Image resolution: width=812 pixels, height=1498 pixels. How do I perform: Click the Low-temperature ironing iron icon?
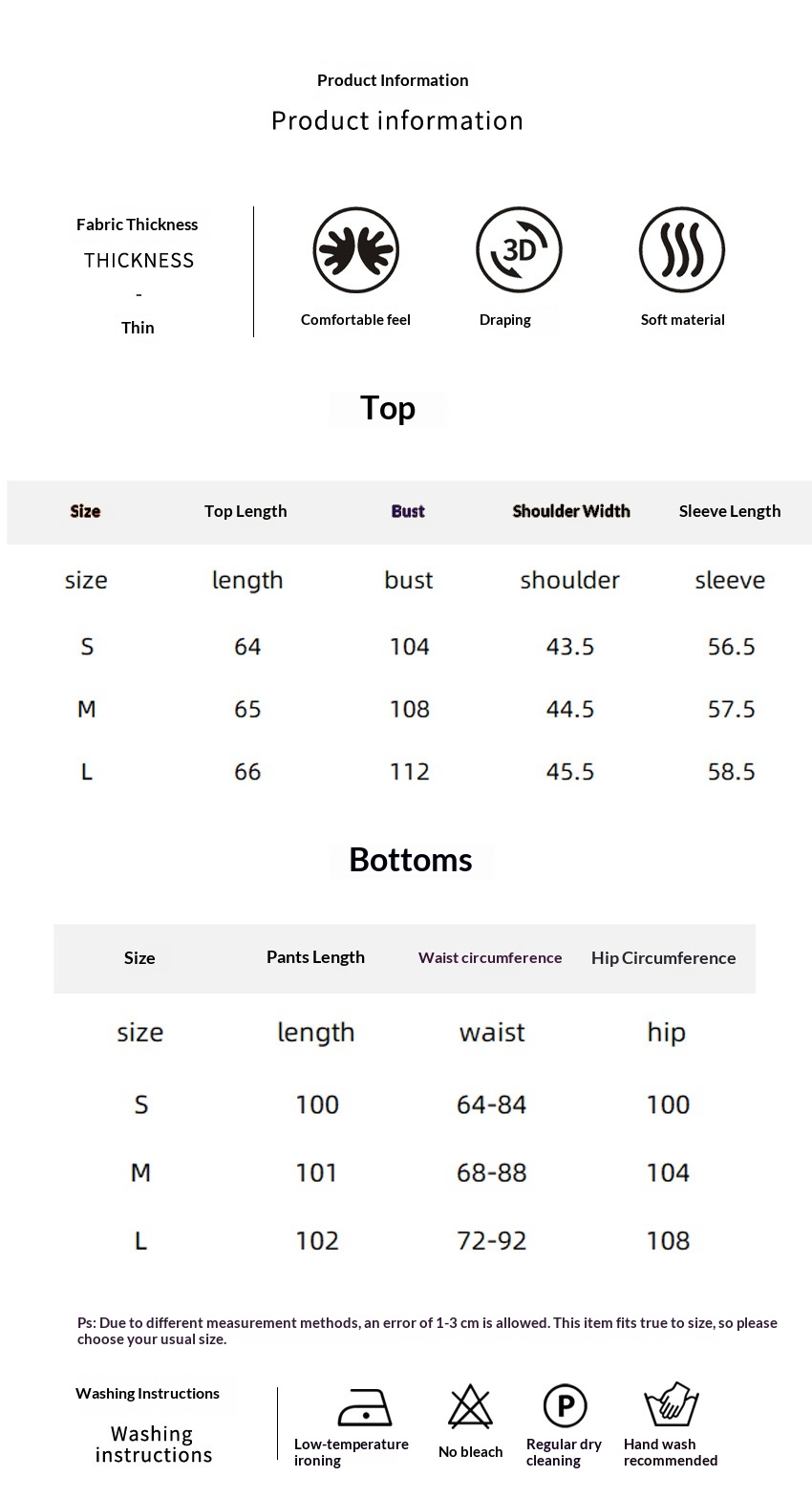[x=364, y=1407]
